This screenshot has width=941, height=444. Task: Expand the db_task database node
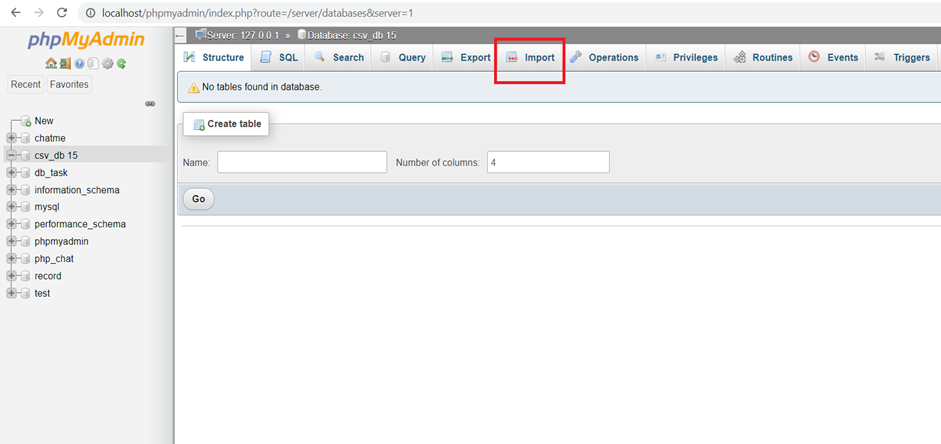(x=11, y=173)
